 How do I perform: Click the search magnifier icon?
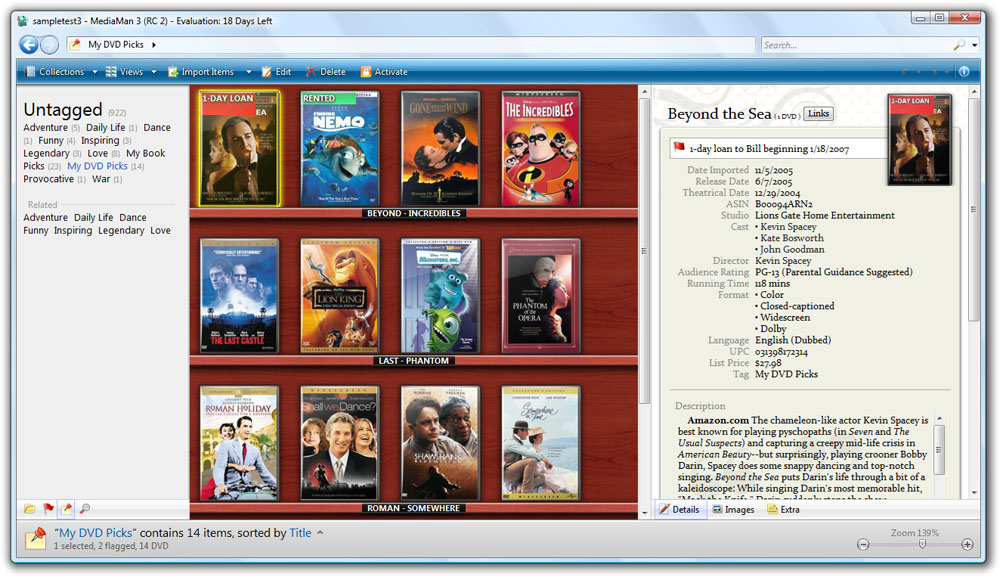(959, 45)
